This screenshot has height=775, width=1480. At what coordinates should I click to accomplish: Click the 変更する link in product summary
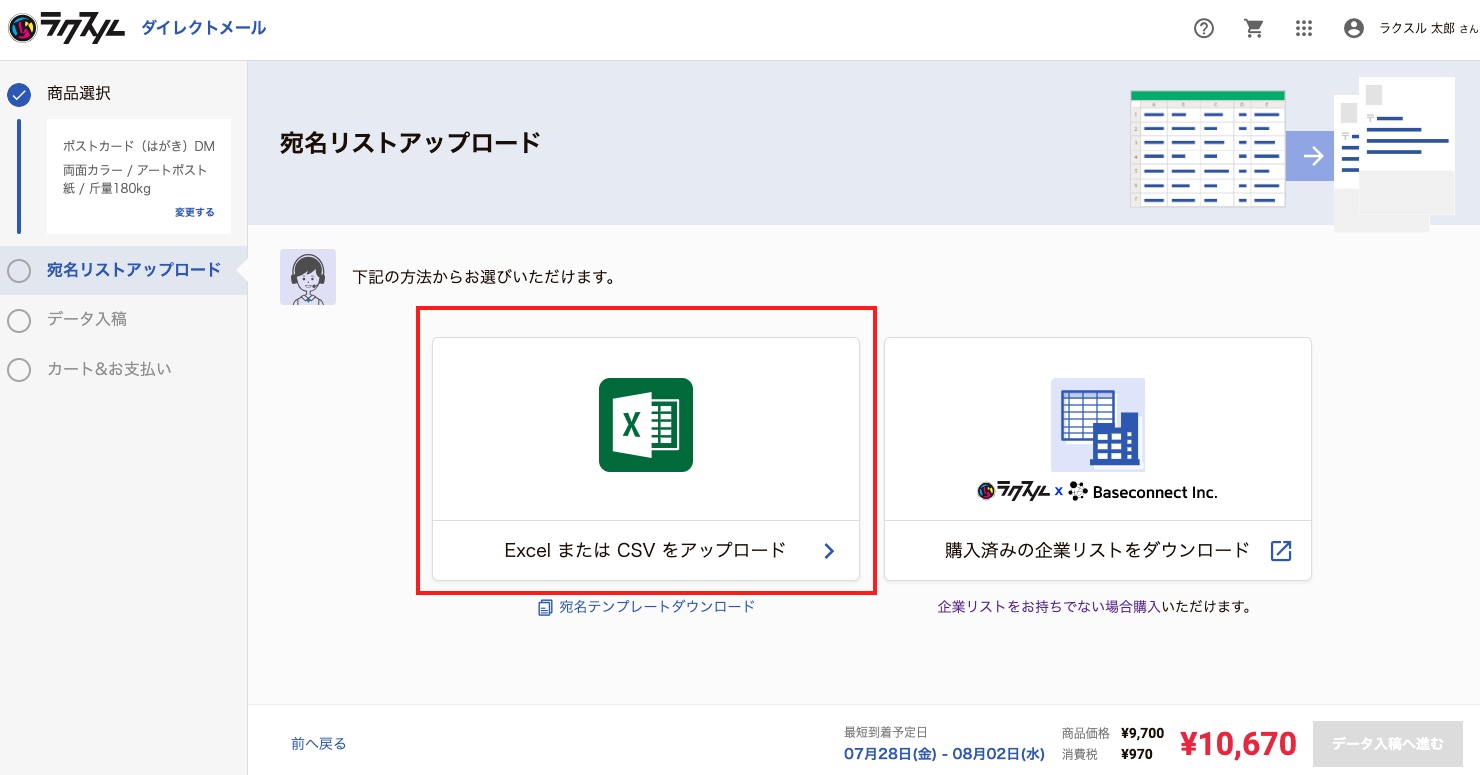195,213
